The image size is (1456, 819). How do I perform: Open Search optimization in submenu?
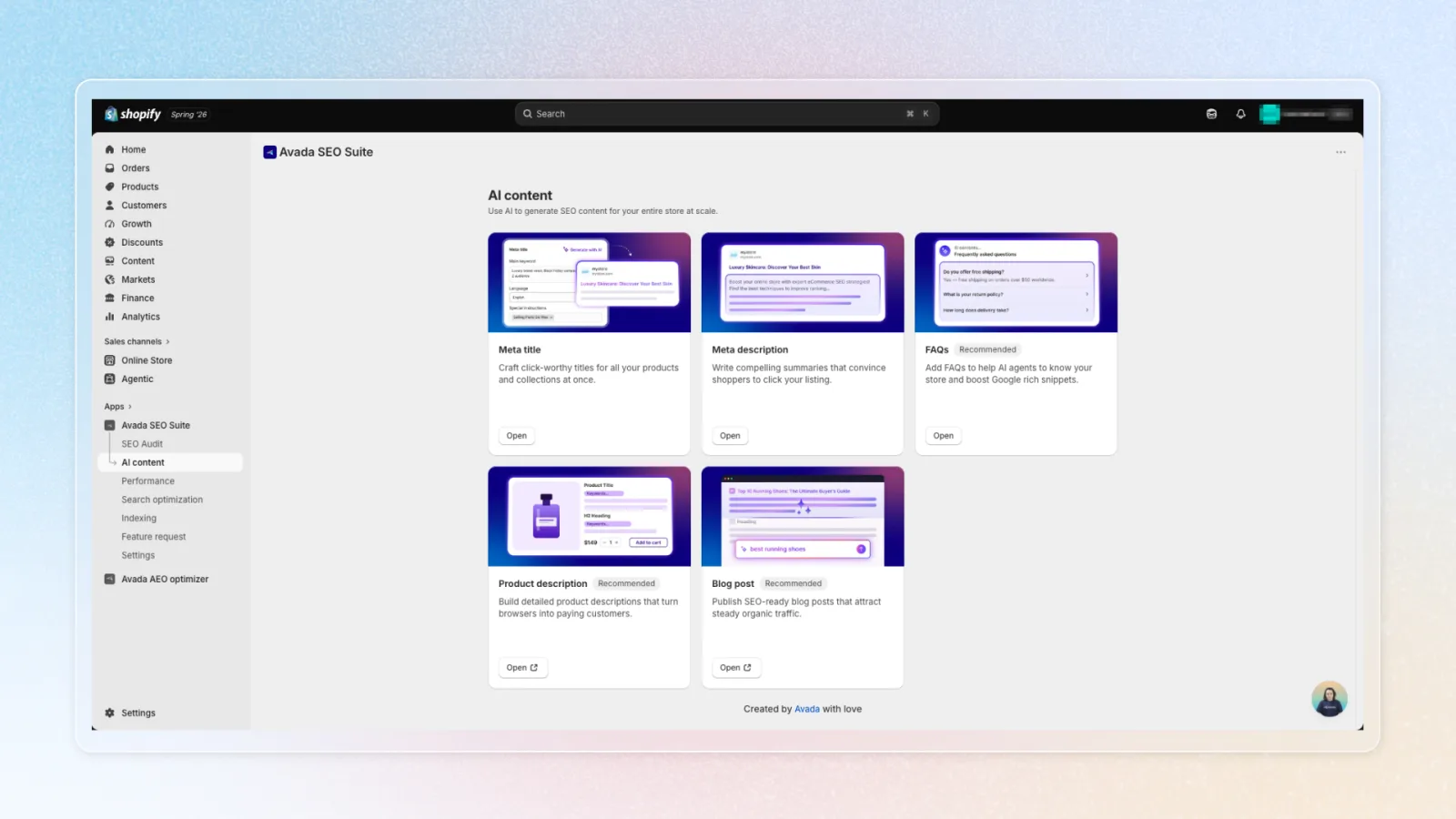[x=162, y=500]
